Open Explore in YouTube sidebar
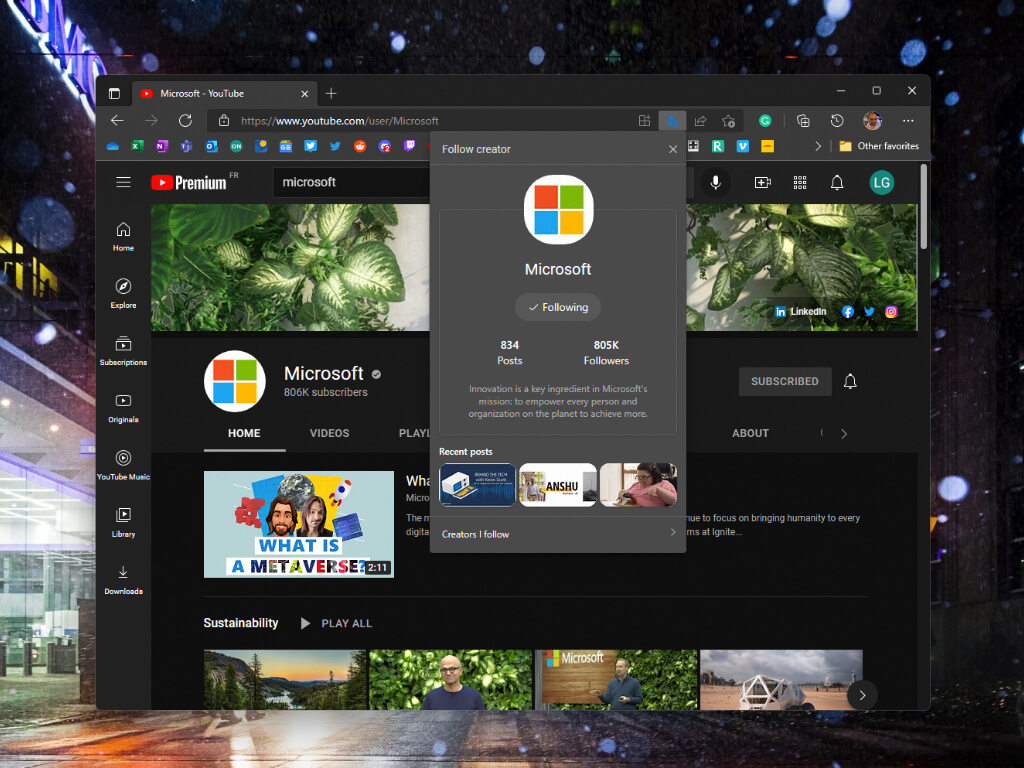 tap(123, 294)
